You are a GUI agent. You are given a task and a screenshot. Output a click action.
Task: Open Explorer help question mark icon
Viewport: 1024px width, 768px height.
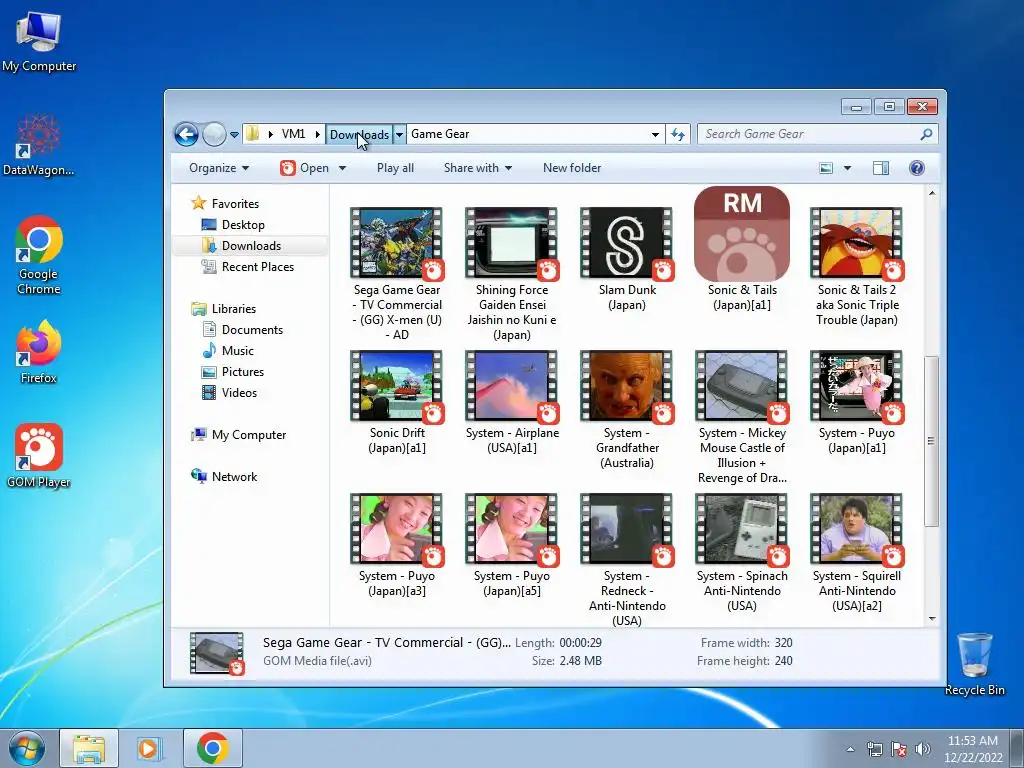coord(917,168)
